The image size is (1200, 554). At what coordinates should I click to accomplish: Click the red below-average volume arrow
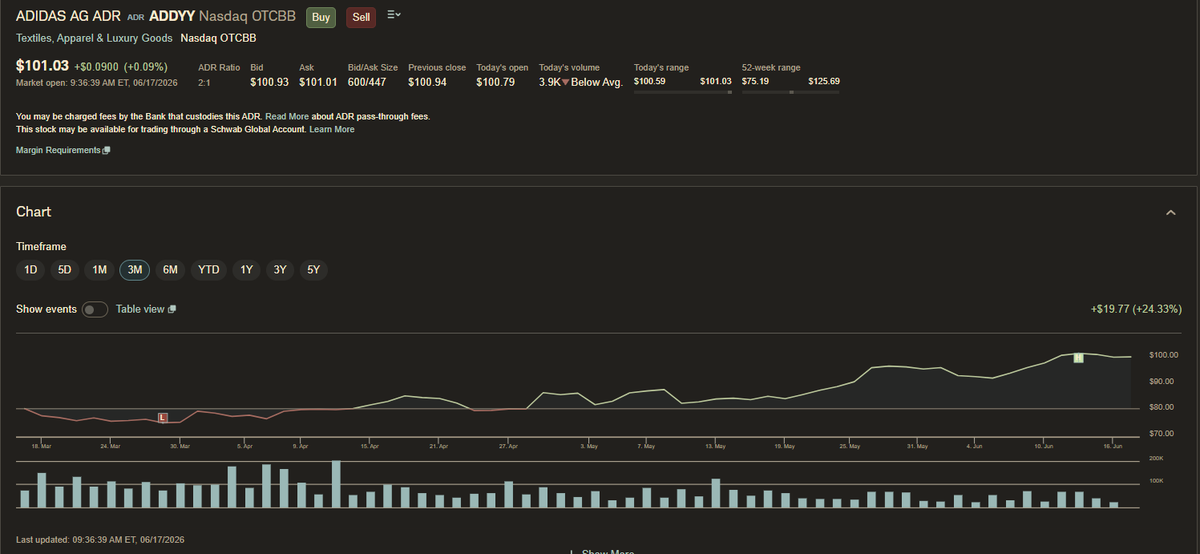tap(566, 82)
